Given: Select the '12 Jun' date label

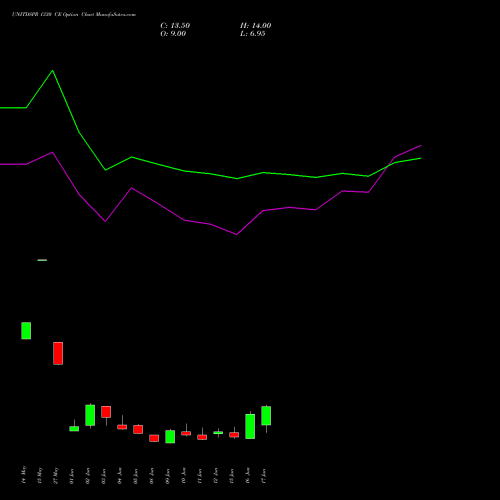Looking at the screenshot, I should pos(215,475).
